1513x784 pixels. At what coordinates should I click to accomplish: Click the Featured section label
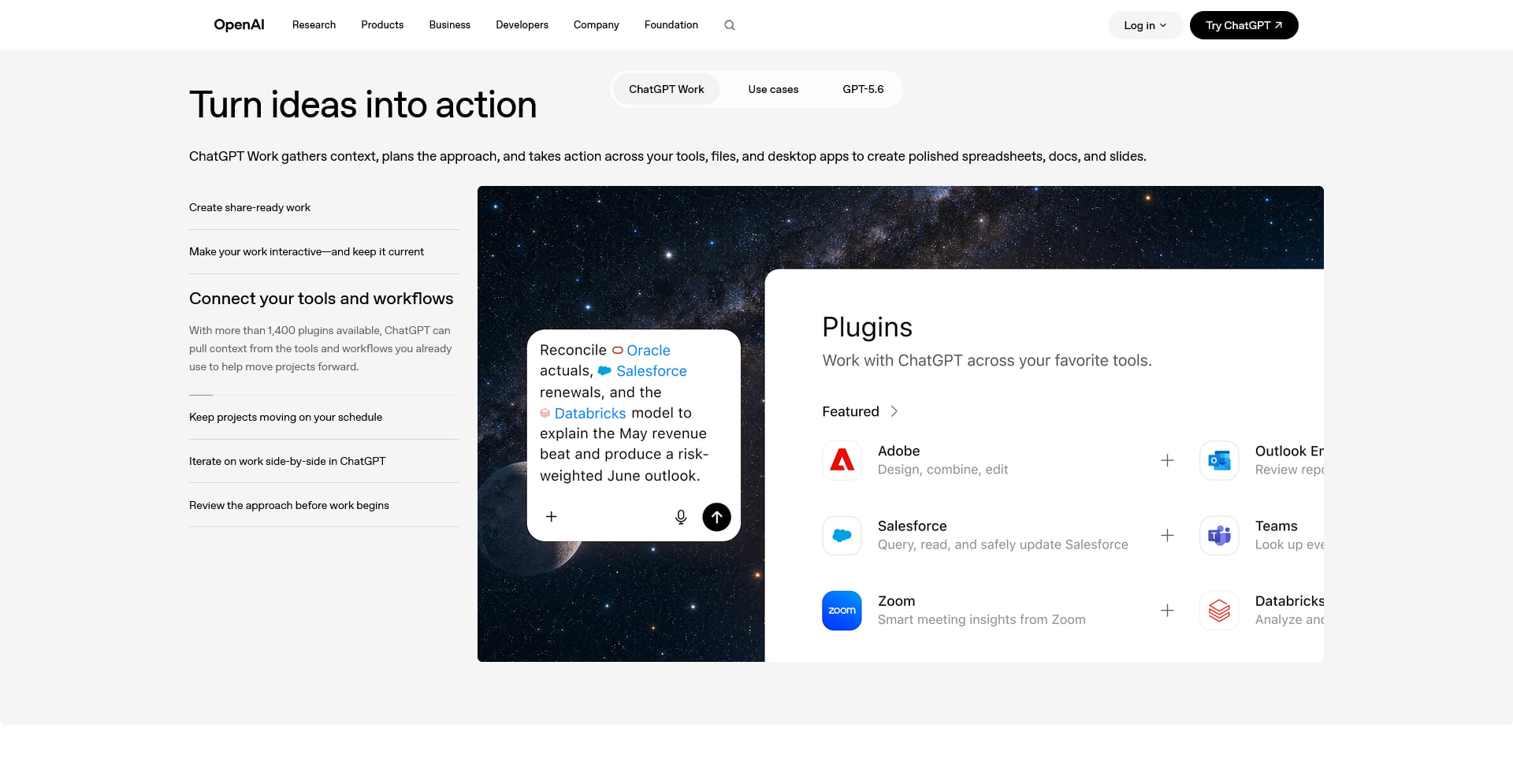coord(850,411)
